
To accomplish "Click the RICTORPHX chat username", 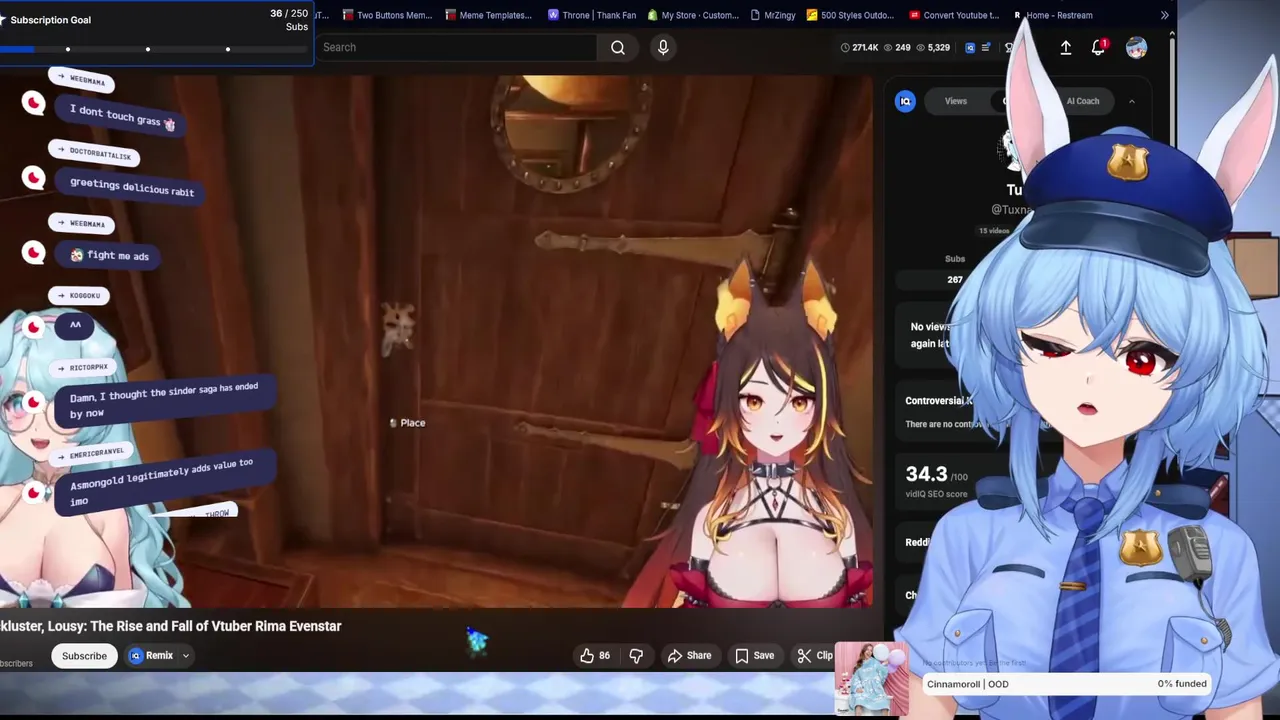I will point(83,367).
